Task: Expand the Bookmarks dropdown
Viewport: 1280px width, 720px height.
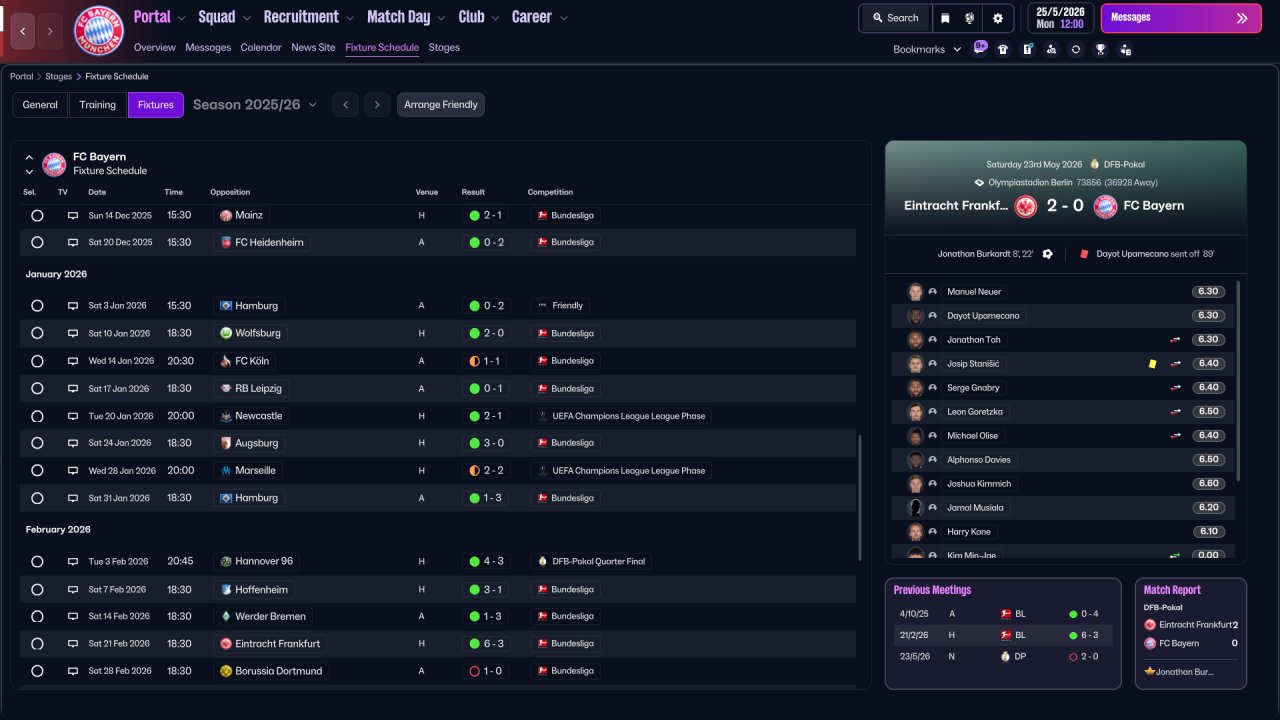Action: [x=927, y=49]
